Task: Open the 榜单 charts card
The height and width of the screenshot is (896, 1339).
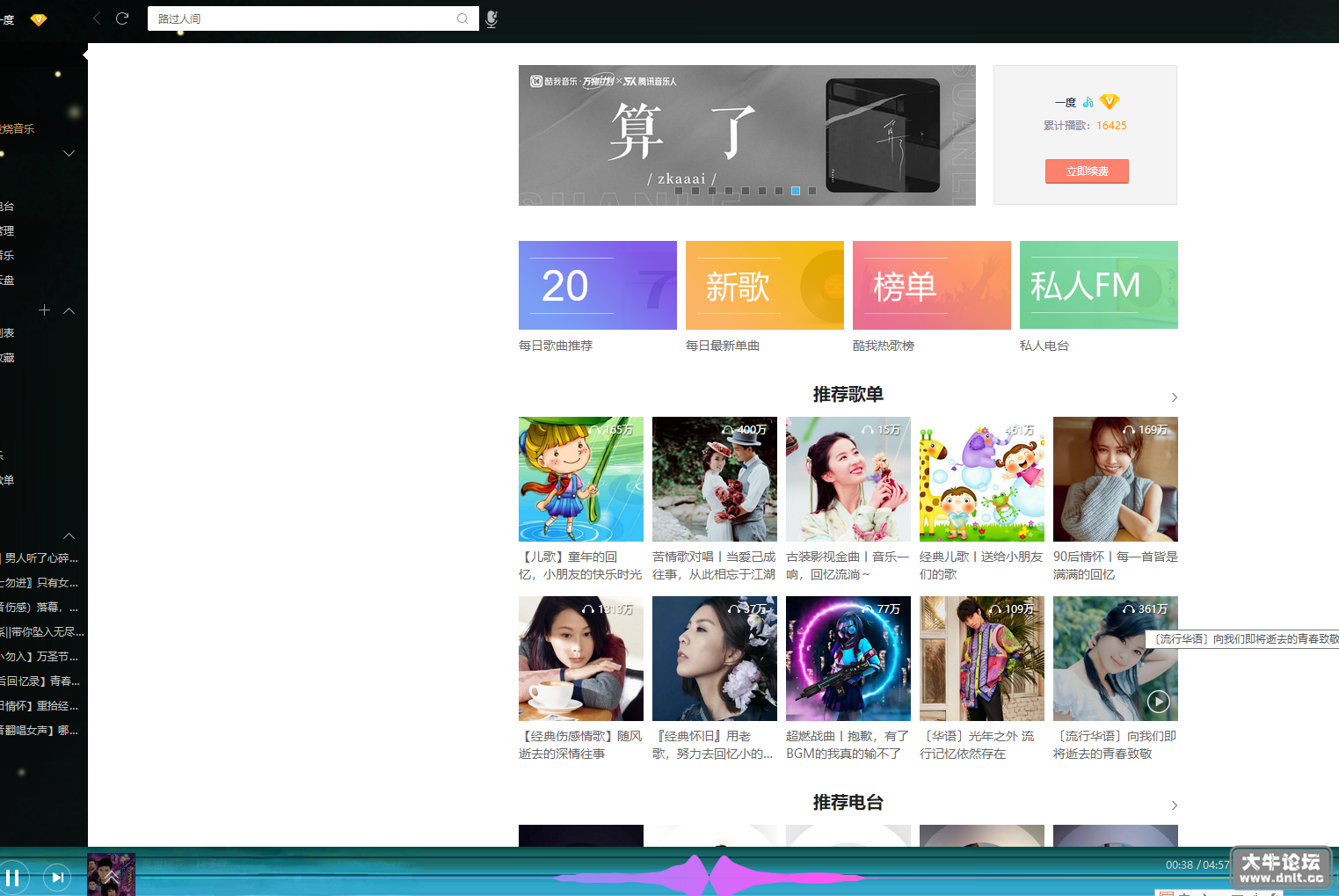Action: coord(932,285)
